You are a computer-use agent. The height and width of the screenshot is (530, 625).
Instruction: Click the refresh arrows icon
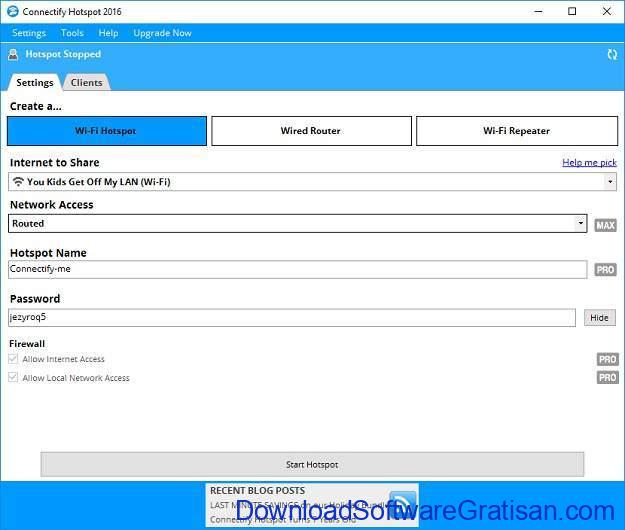612,55
